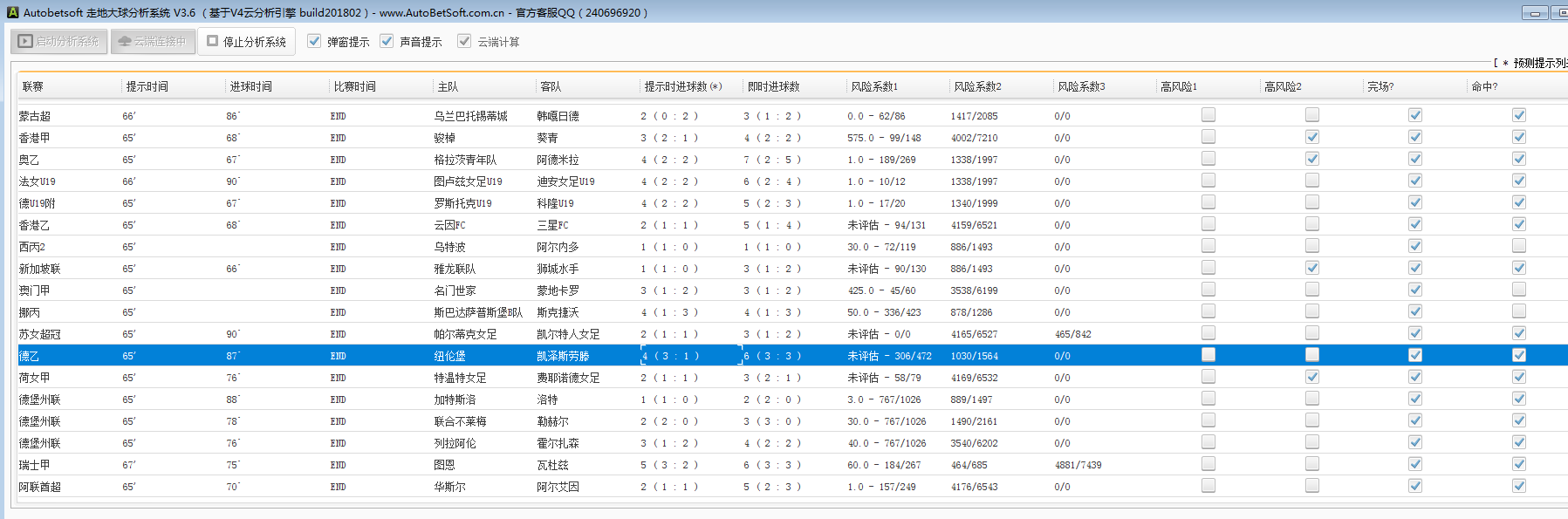This screenshot has width=1568, height=519.
Task: Toggle the 云端计算 checkbox
Action: (464, 41)
